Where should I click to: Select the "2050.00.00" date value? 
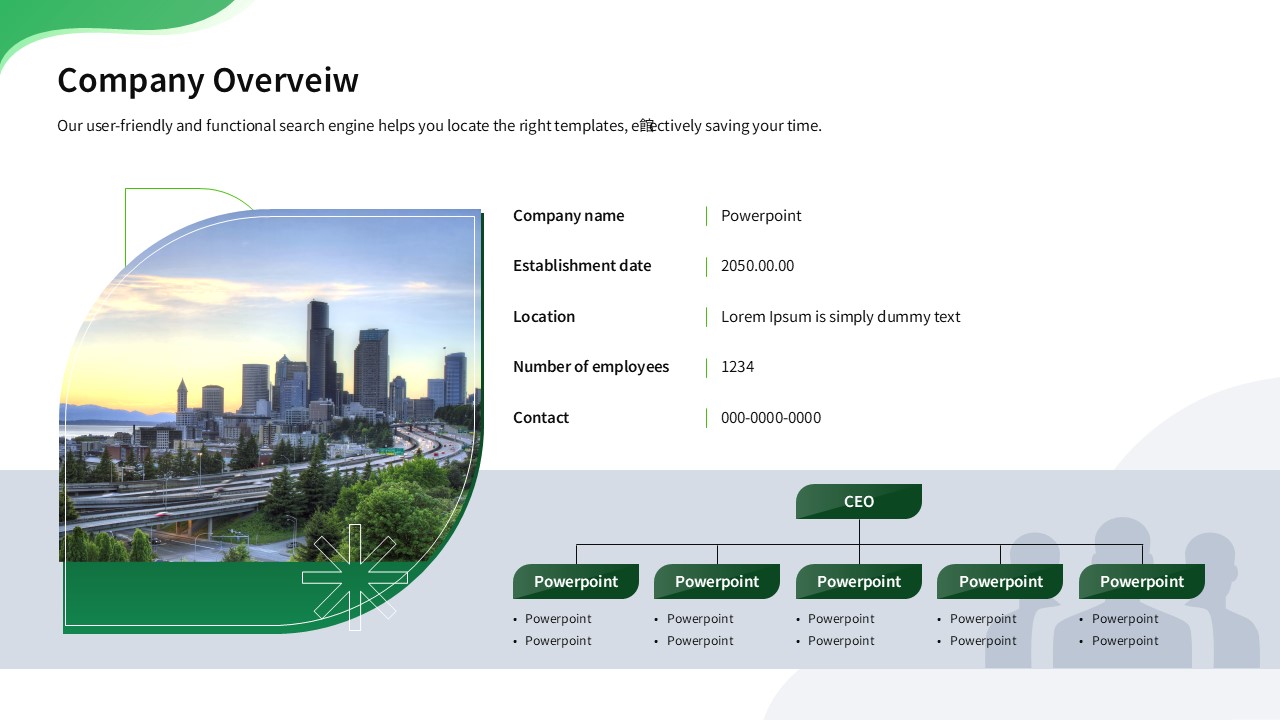(757, 266)
